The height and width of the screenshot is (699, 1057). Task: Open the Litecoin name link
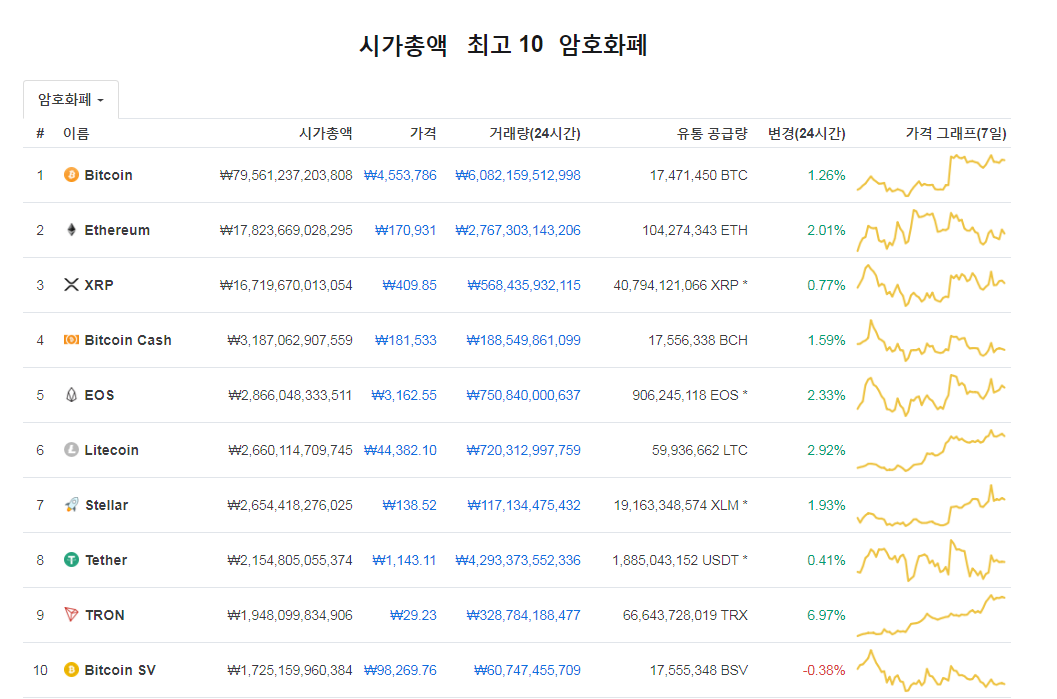point(111,450)
